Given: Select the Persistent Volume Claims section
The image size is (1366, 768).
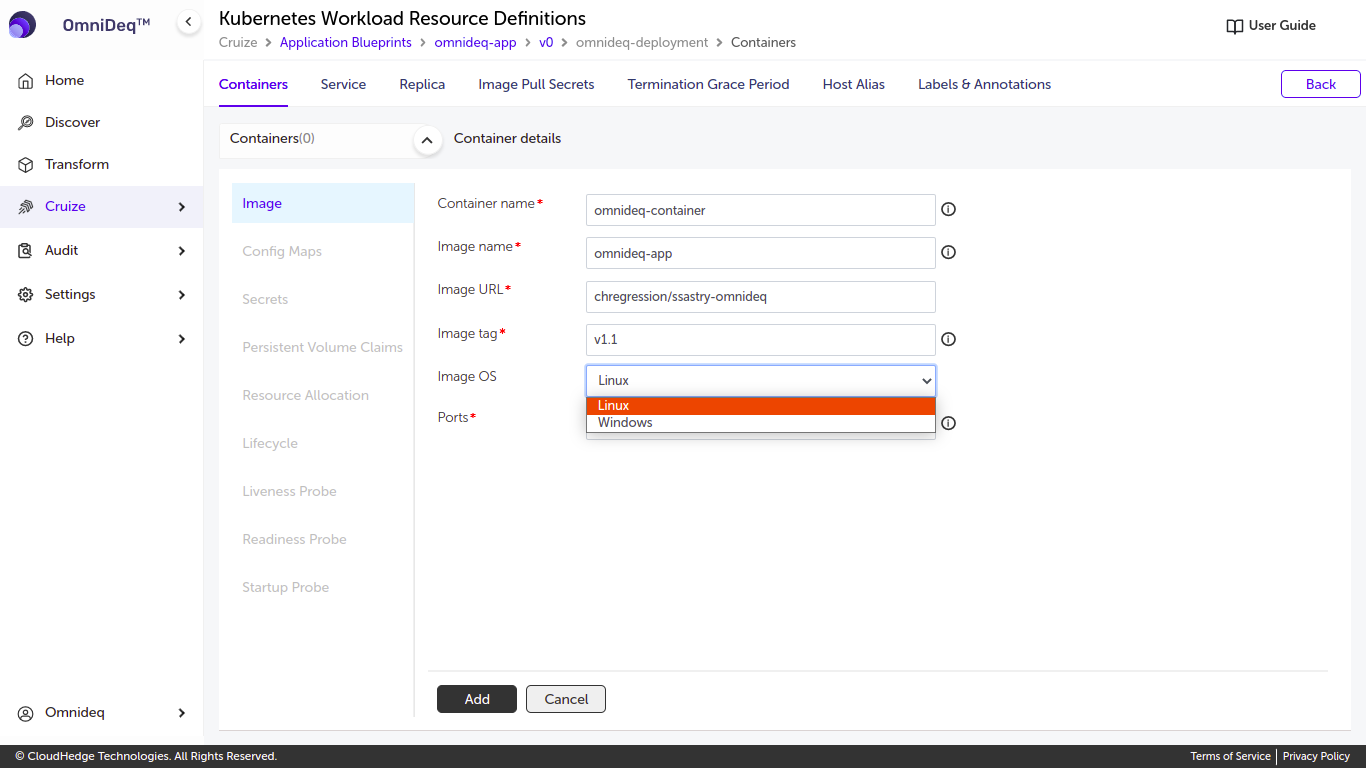Looking at the screenshot, I should pos(323,347).
